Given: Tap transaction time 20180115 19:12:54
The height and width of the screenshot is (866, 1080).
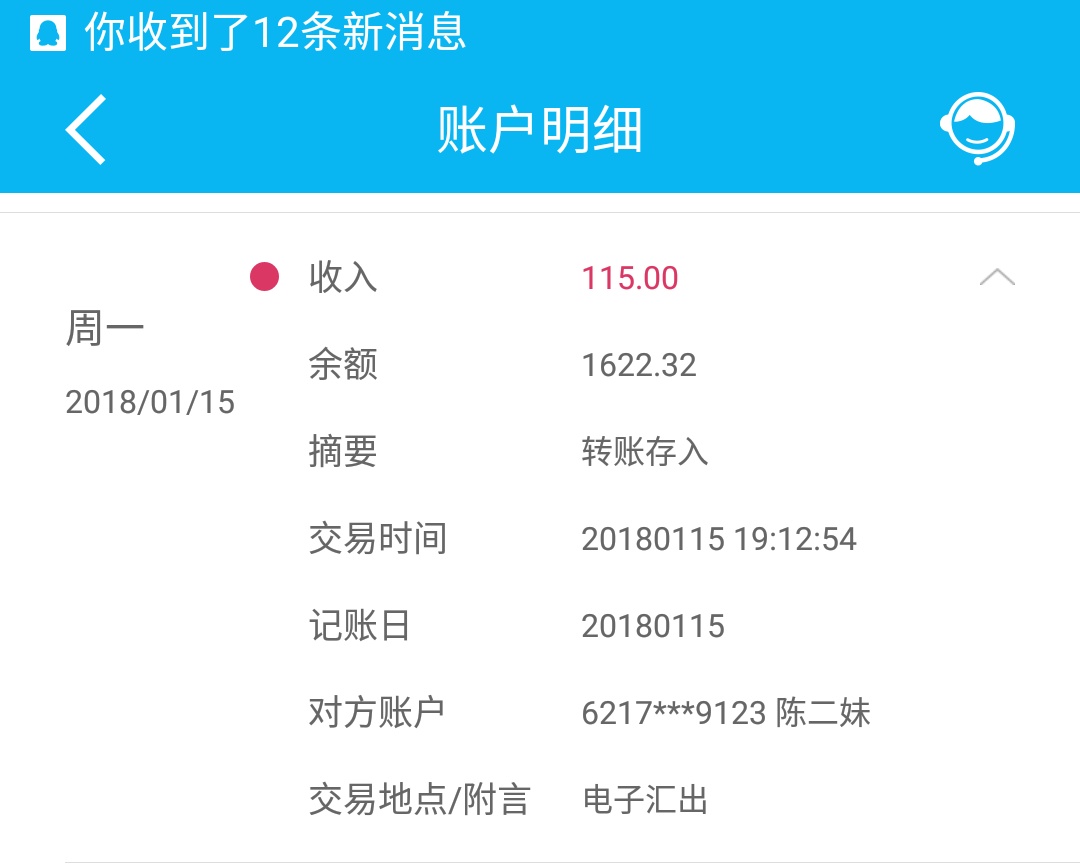Looking at the screenshot, I should pos(719,539).
